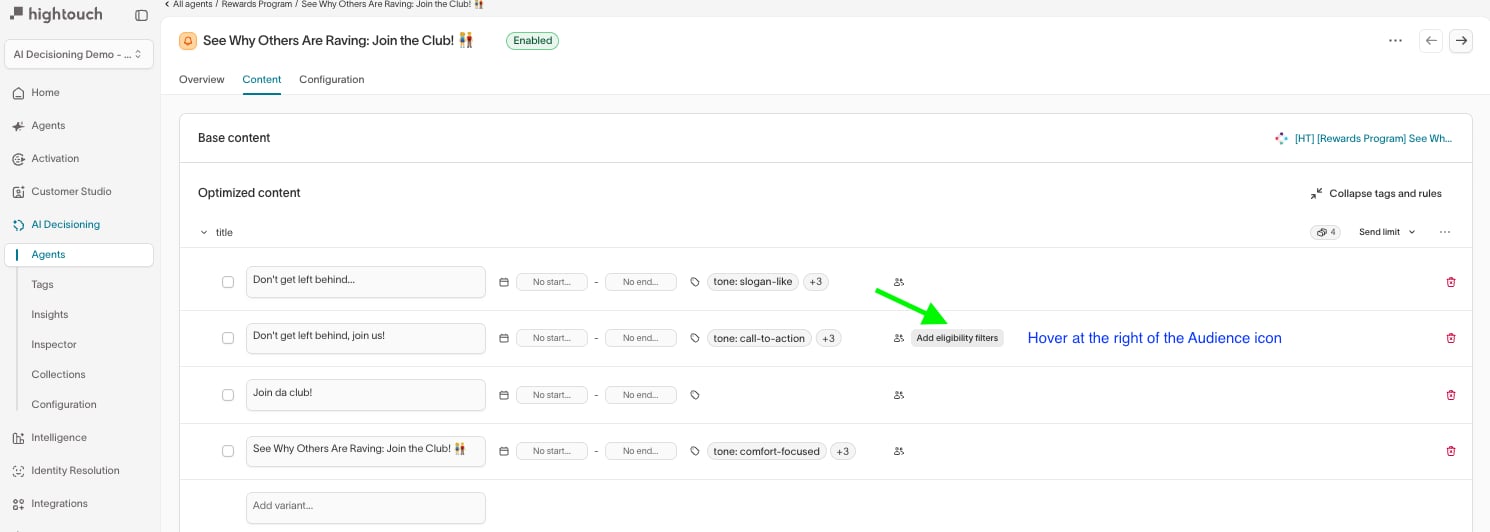Expand +3 tags next to tone: comfort-focused

pos(843,451)
